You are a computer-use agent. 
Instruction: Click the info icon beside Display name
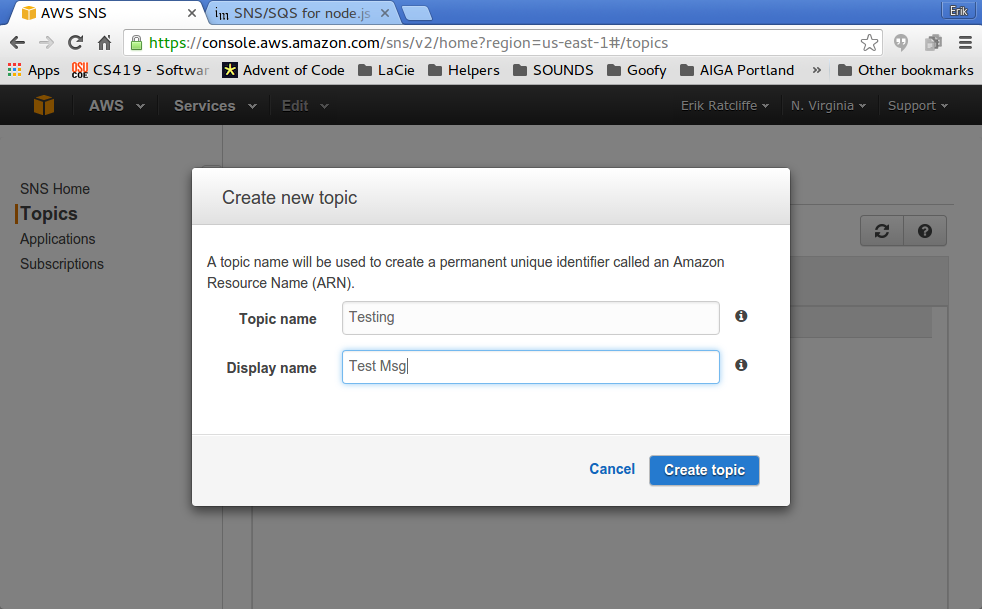click(x=741, y=365)
